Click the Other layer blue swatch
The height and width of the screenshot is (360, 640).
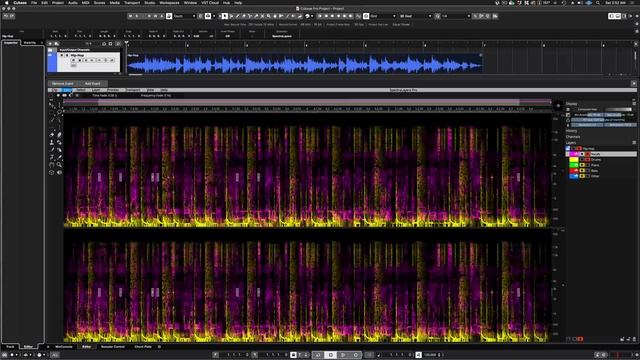pyautogui.click(x=574, y=176)
